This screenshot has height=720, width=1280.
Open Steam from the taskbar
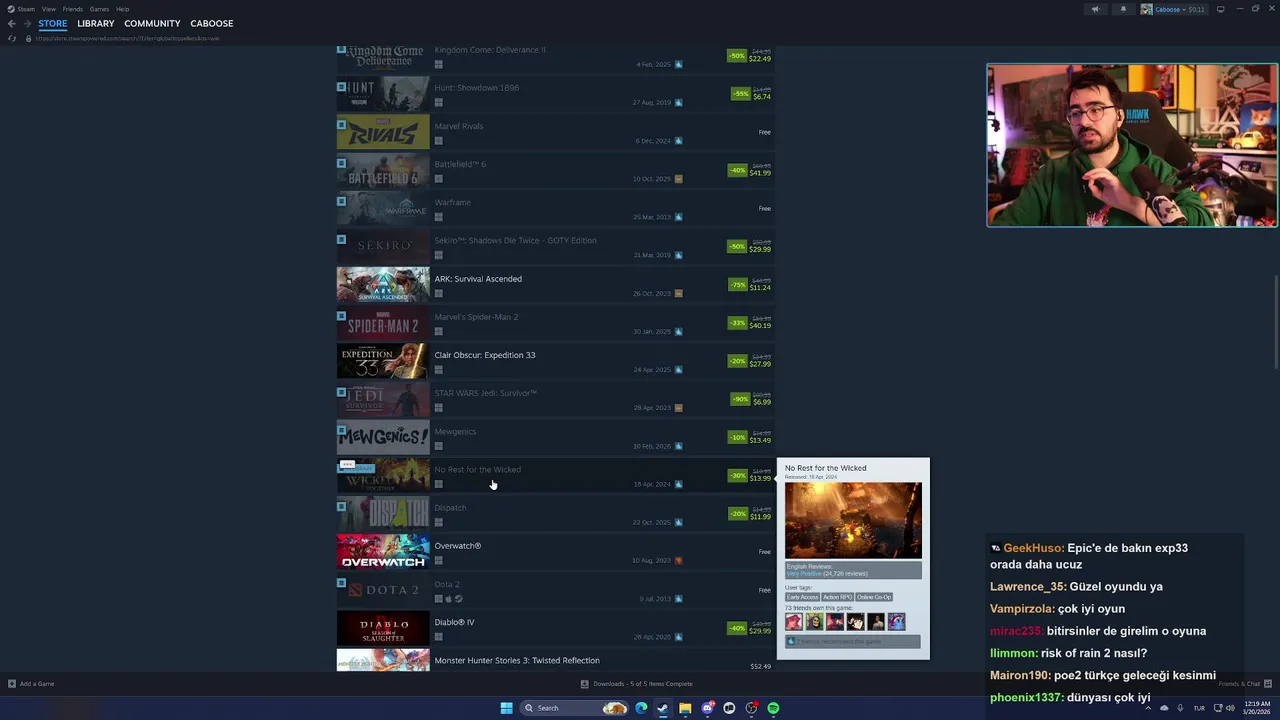tap(663, 708)
